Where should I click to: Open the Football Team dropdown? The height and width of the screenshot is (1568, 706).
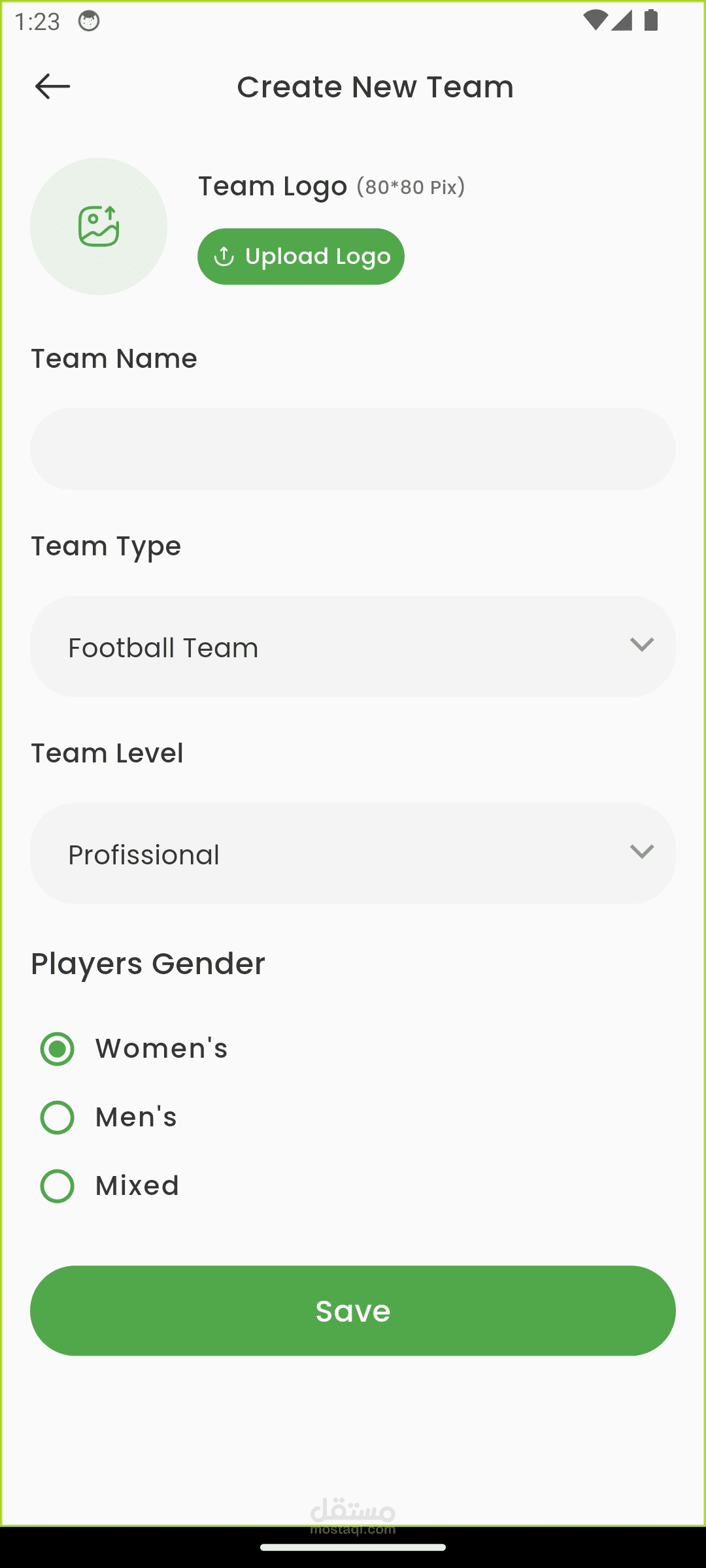pyautogui.click(x=353, y=646)
